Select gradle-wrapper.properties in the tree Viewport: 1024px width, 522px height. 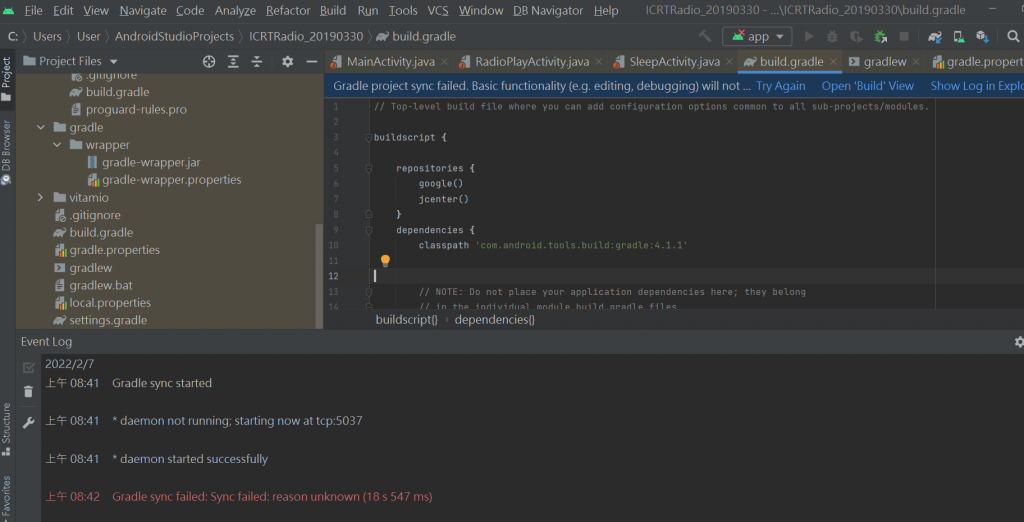coord(172,180)
